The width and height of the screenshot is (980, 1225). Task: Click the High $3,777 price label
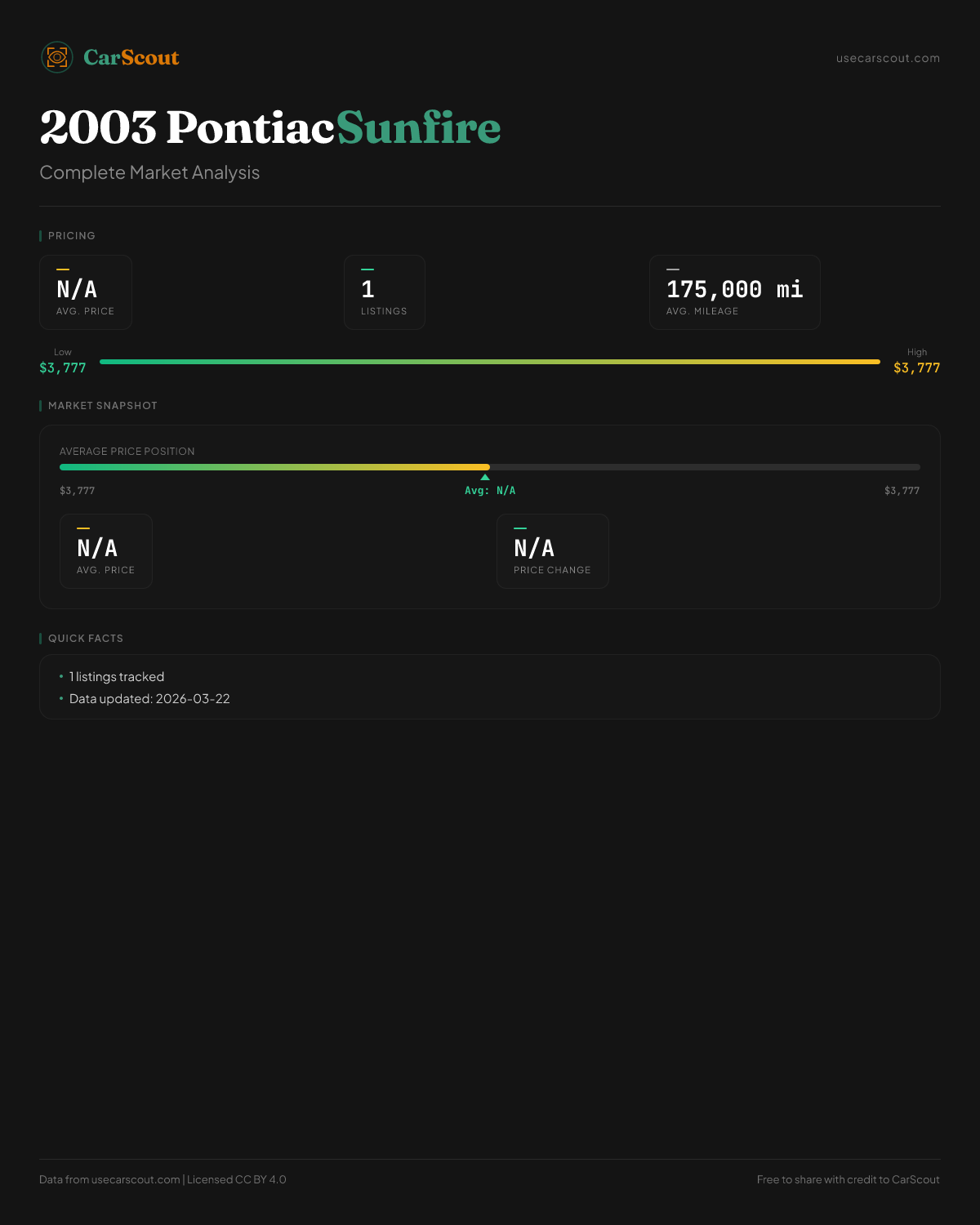pos(916,367)
